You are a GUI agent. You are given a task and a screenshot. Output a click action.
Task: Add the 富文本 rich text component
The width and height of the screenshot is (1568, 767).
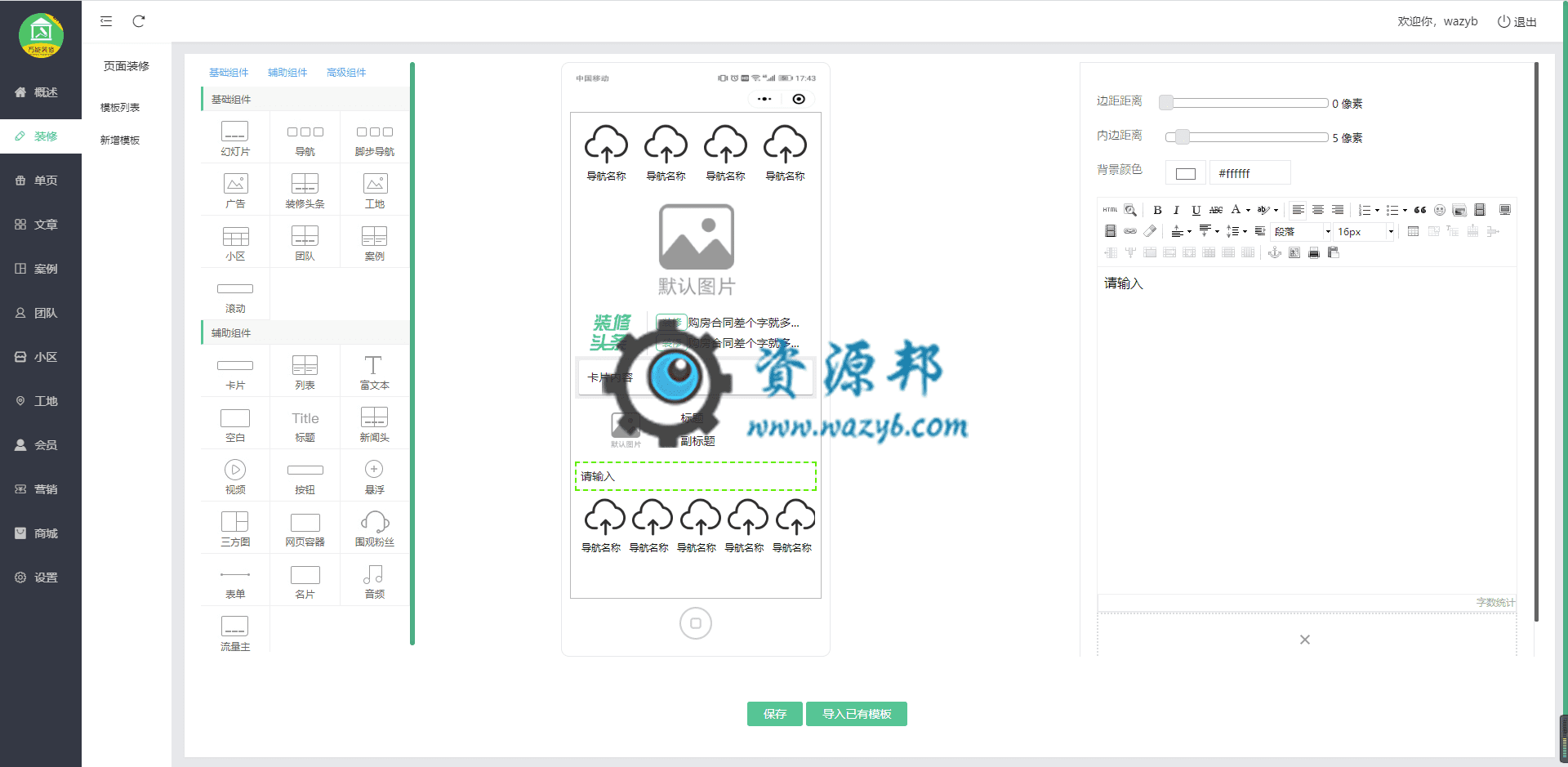[x=374, y=372]
